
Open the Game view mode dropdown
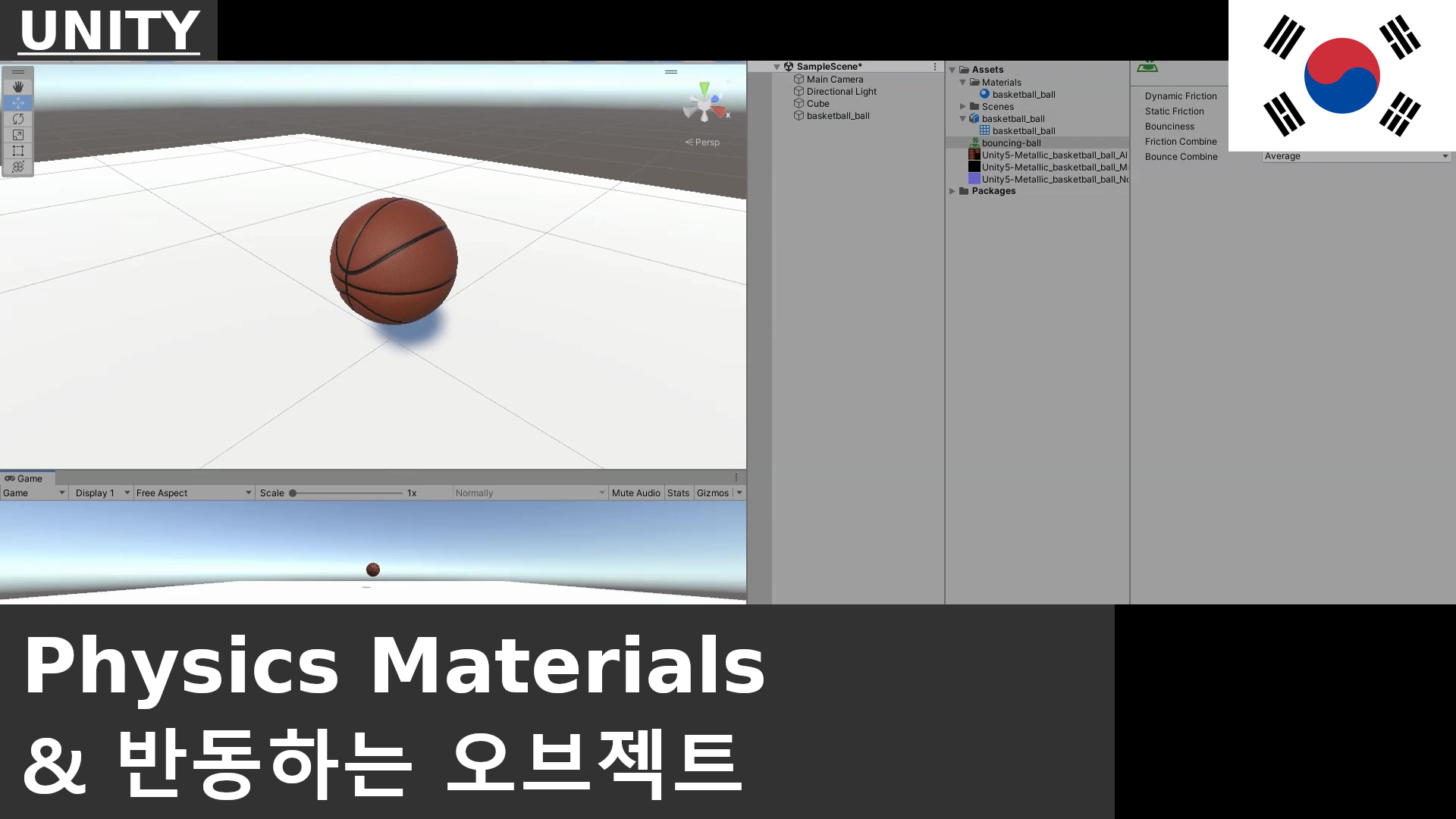[x=34, y=493]
